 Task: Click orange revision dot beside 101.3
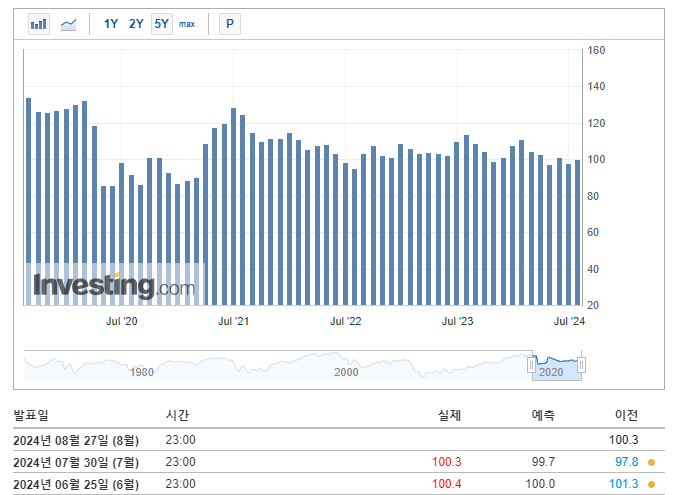coord(652,485)
